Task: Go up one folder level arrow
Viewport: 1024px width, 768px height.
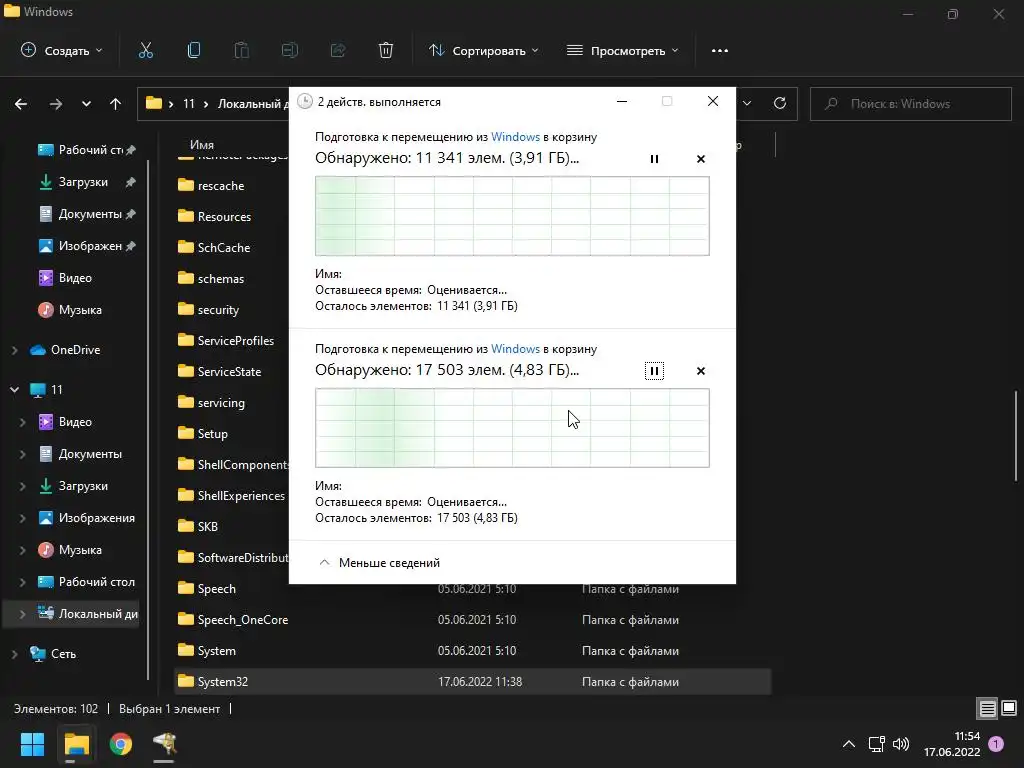Action: click(116, 104)
